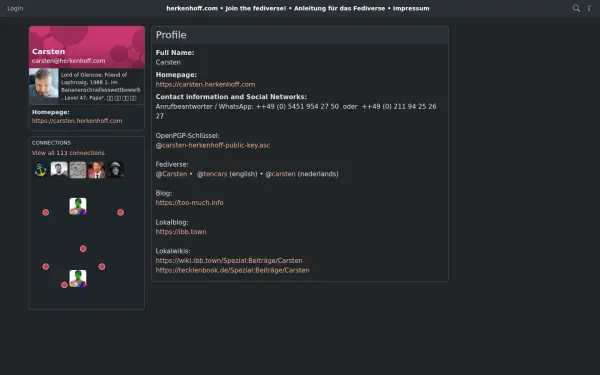
Task: Open @tencars english account link
Action: [x=212, y=174]
